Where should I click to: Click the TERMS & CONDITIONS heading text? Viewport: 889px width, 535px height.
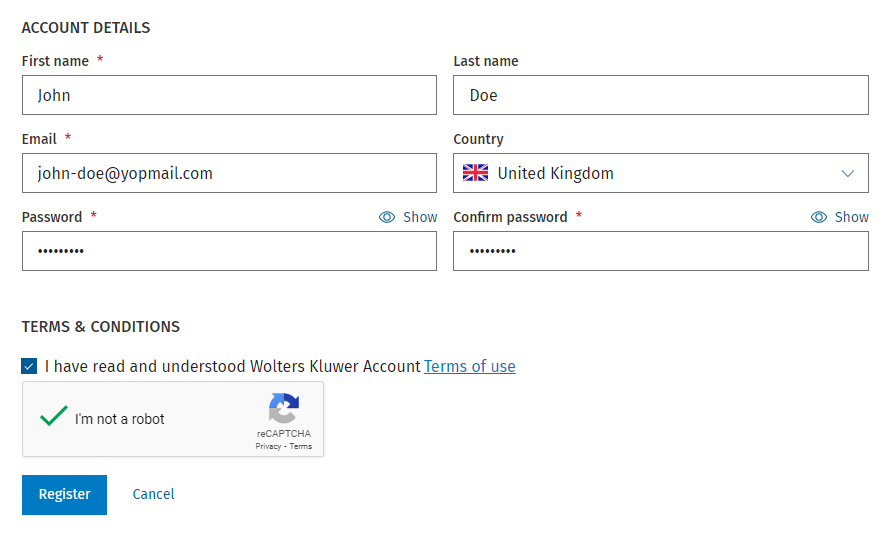point(101,327)
